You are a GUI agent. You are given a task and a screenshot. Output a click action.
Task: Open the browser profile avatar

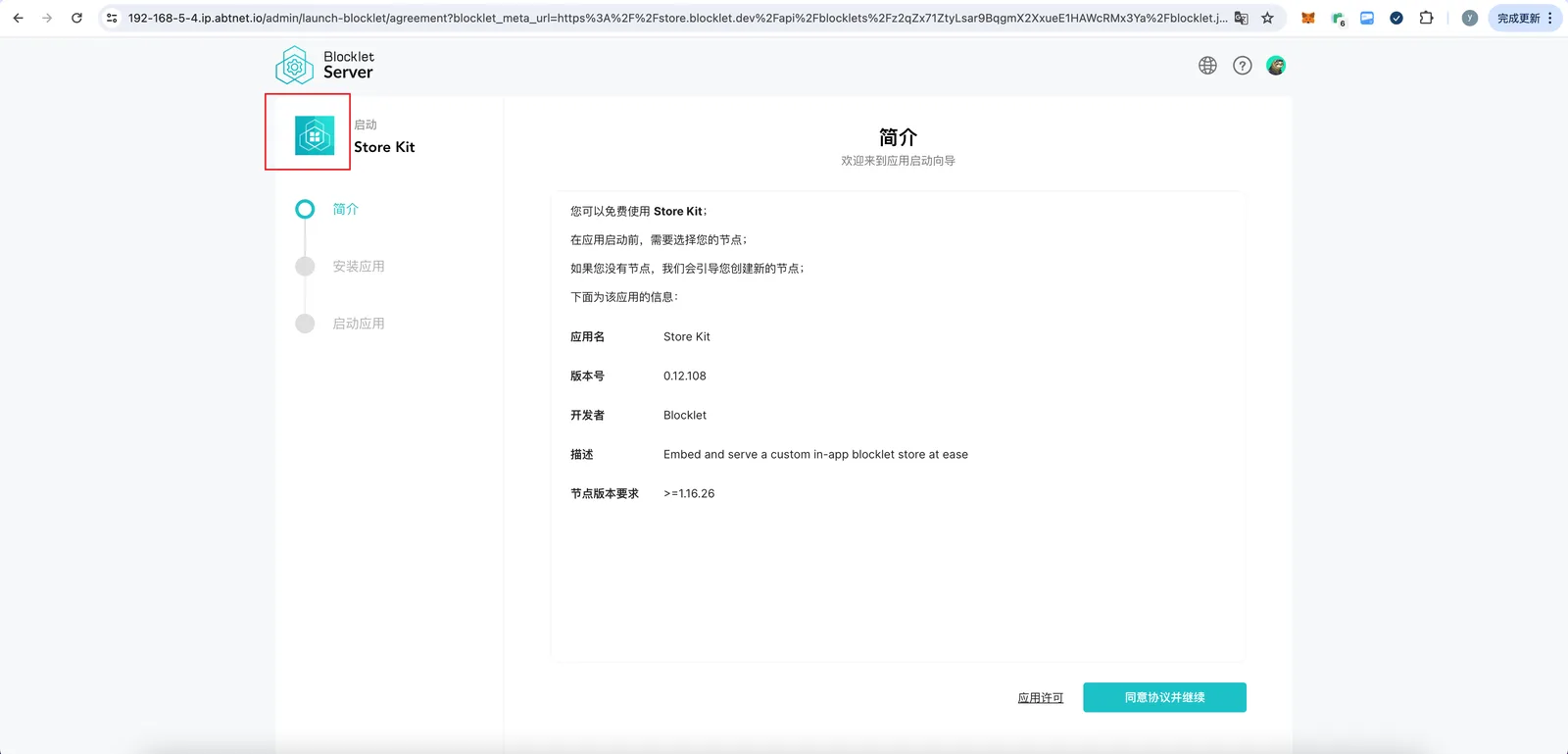pos(1469,18)
